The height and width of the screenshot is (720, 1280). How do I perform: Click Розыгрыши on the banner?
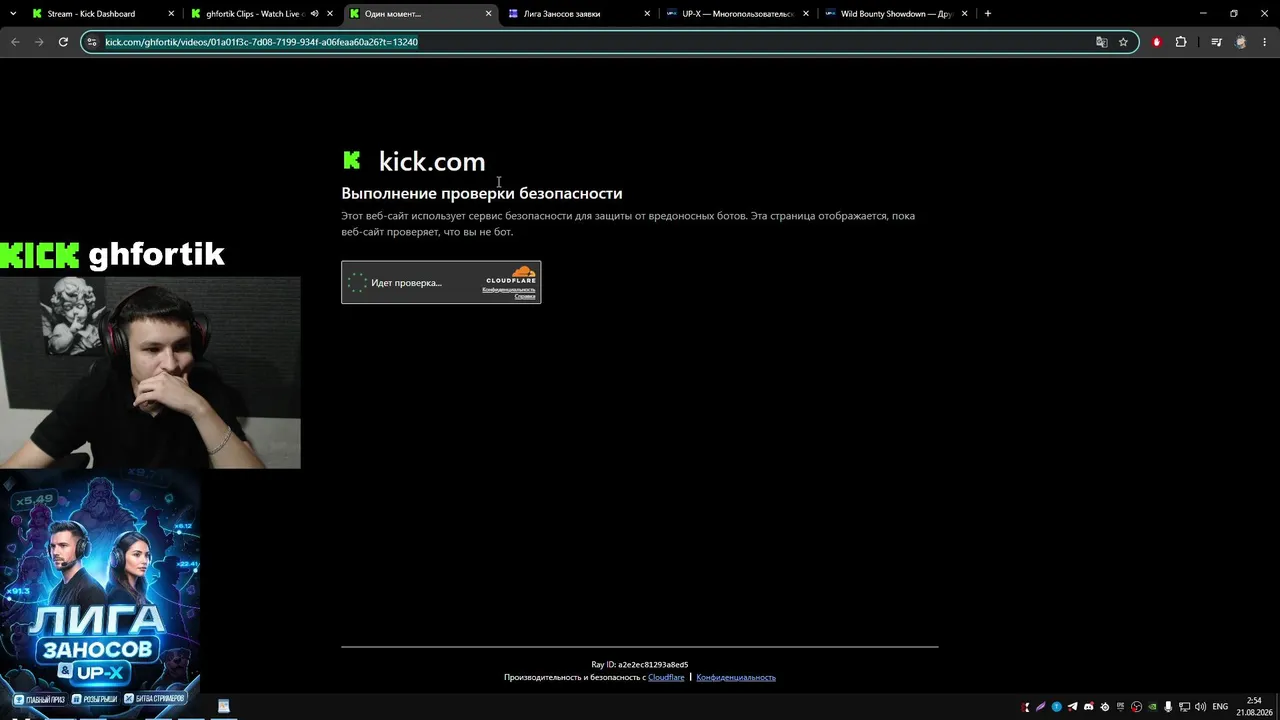(x=94, y=698)
